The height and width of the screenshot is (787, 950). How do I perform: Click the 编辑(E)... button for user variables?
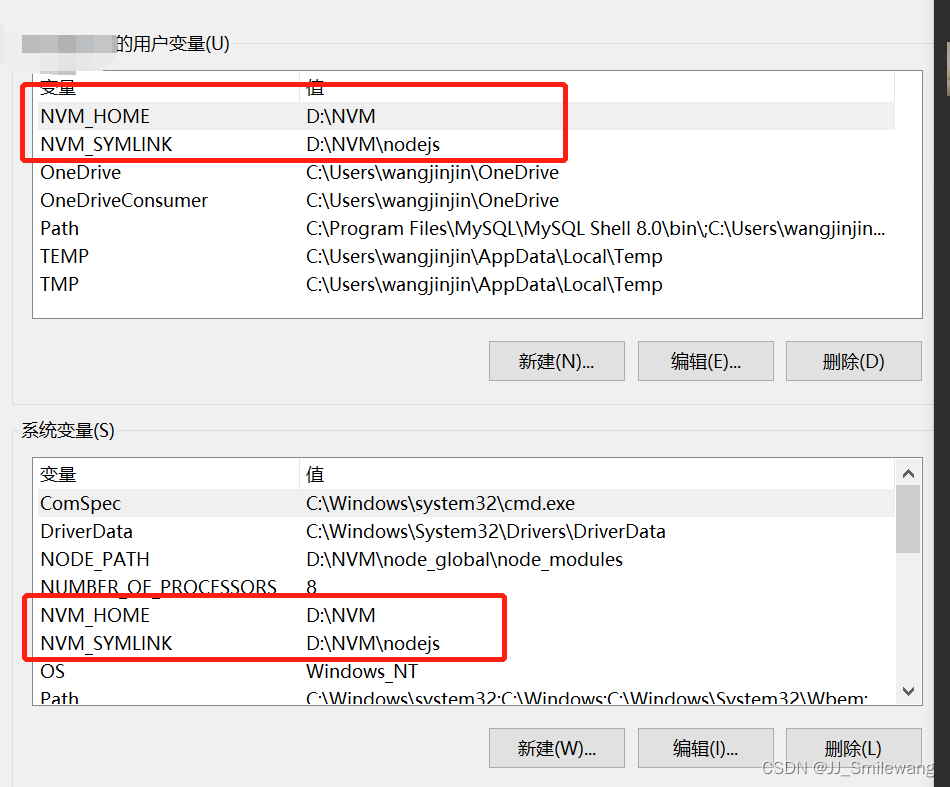[705, 361]
